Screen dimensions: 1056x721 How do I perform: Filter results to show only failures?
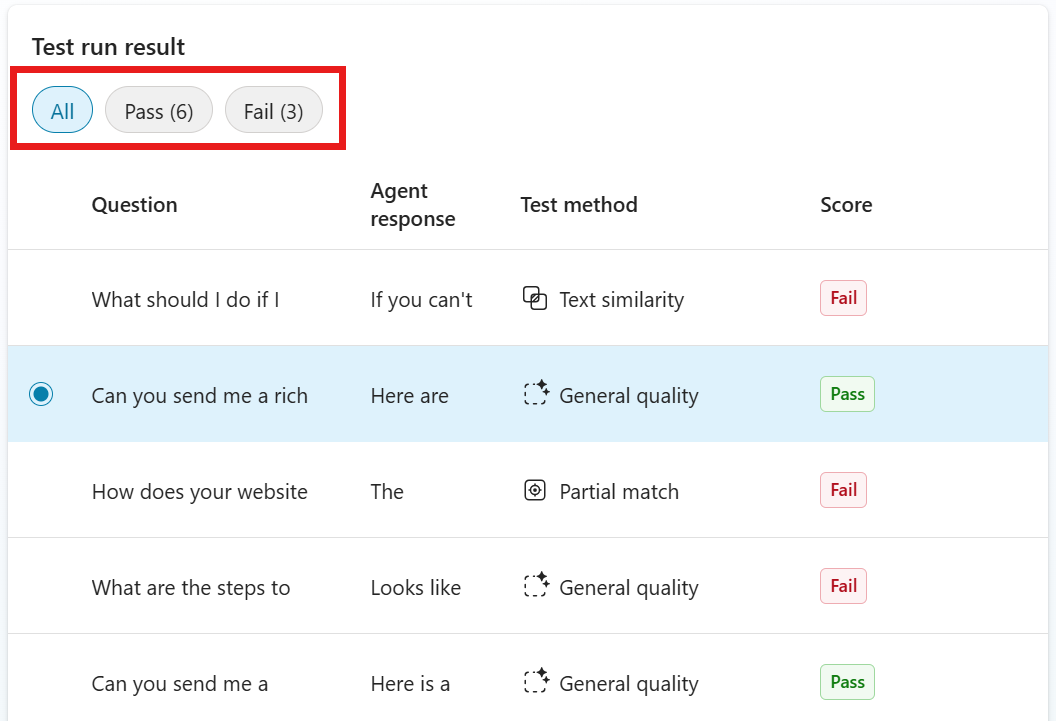pos(274,110)
